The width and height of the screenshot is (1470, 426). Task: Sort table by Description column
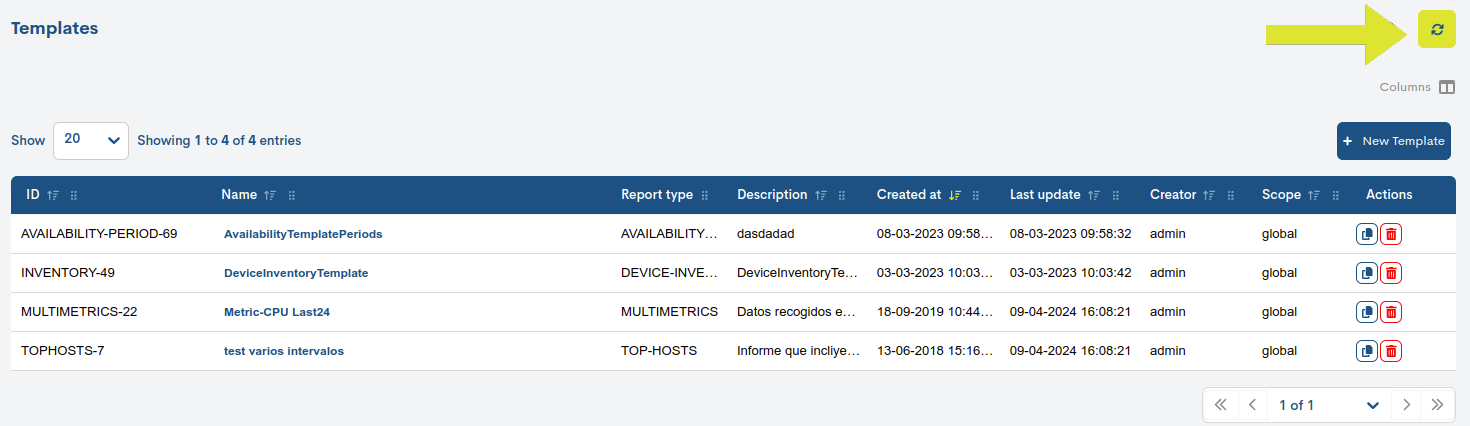[x=821, y=195]
